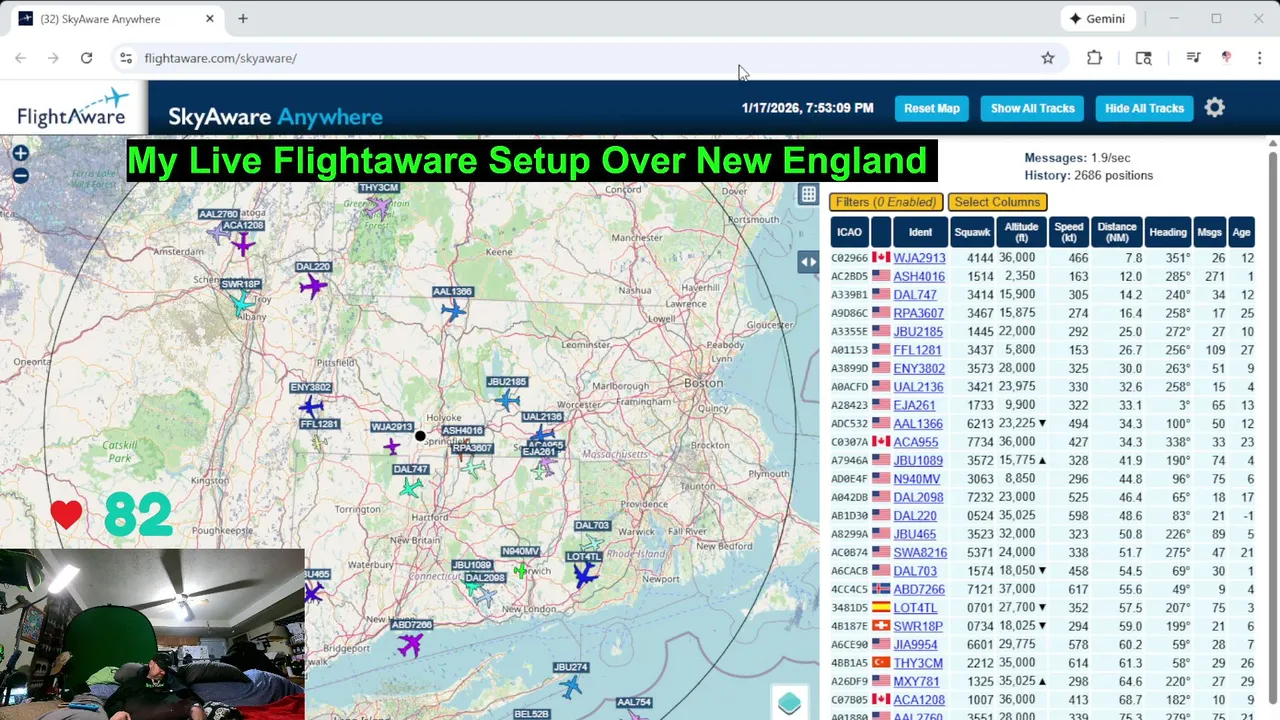Click the webcam video overlay thumbnail
The width and height of the screenshot is (1280, 720).
click(x=152, y=634)
